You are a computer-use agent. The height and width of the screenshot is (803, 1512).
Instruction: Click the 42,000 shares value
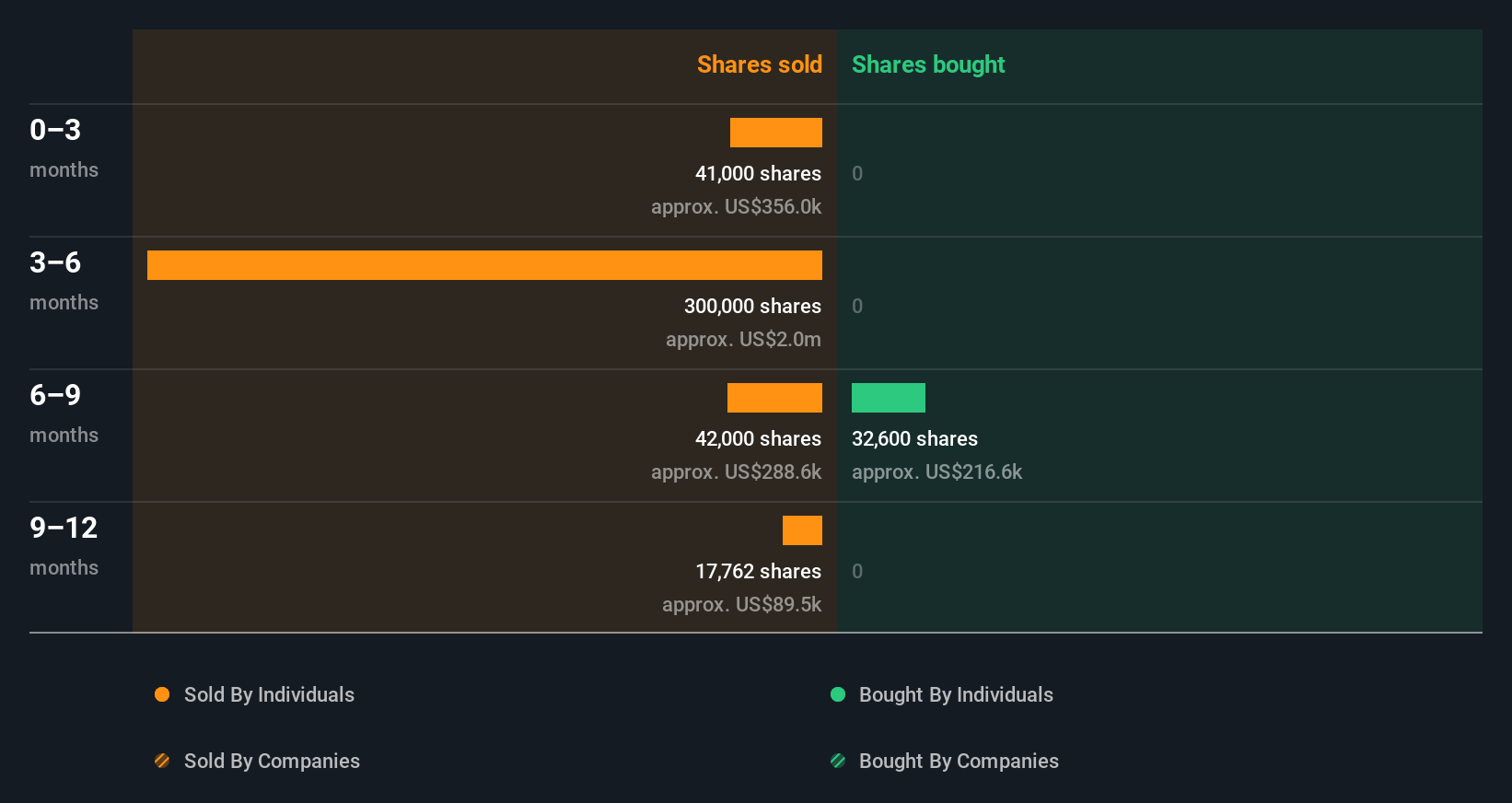758,438
